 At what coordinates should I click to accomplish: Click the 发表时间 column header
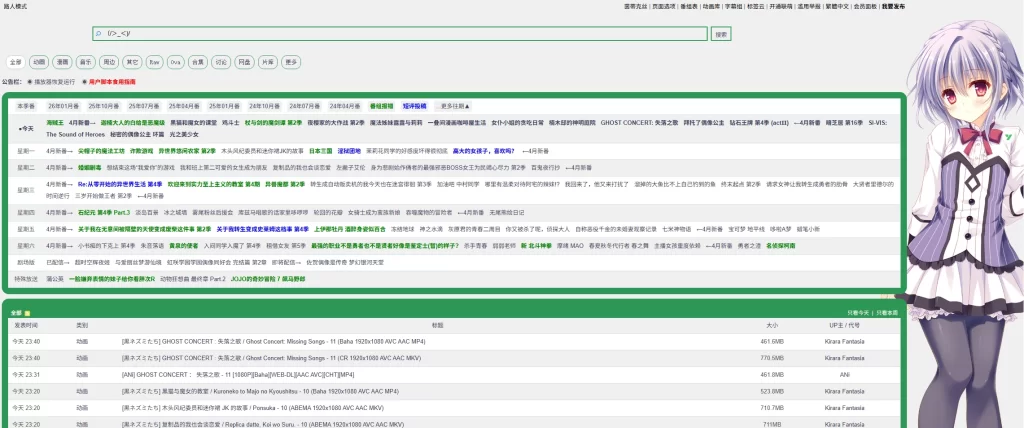tap(25, 325)
